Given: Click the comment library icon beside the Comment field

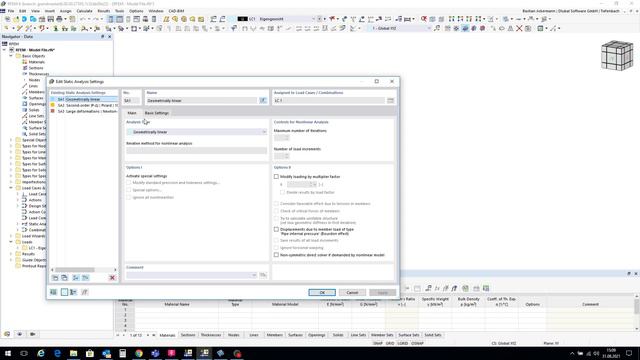Looking at the screenshot, I should tap(263, 275).
